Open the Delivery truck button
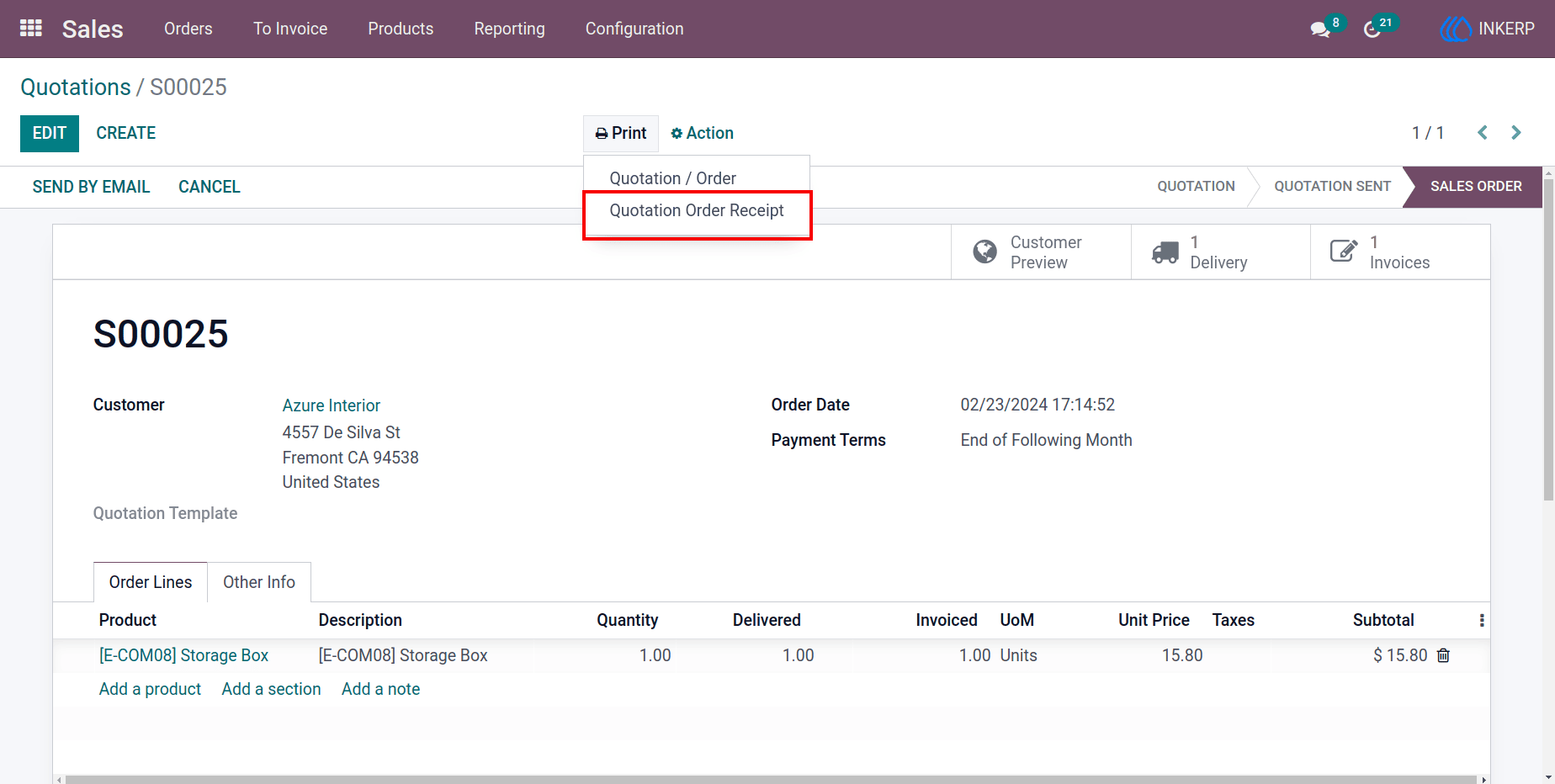 [x=1220, y=252]
